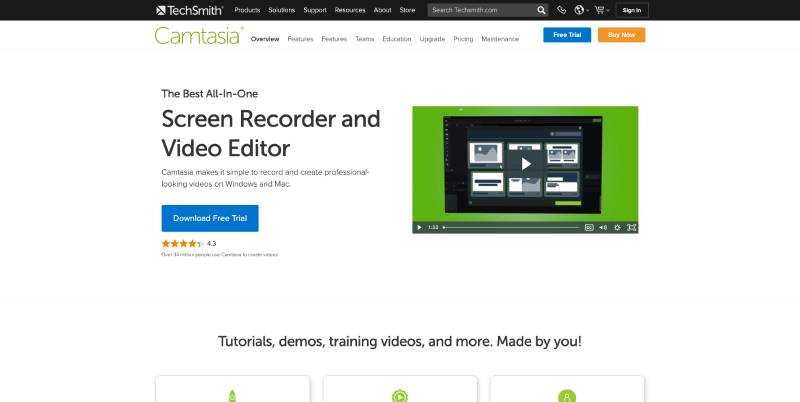Open the Resources menu
Screen dimensions: 800x402
point(350,10)
